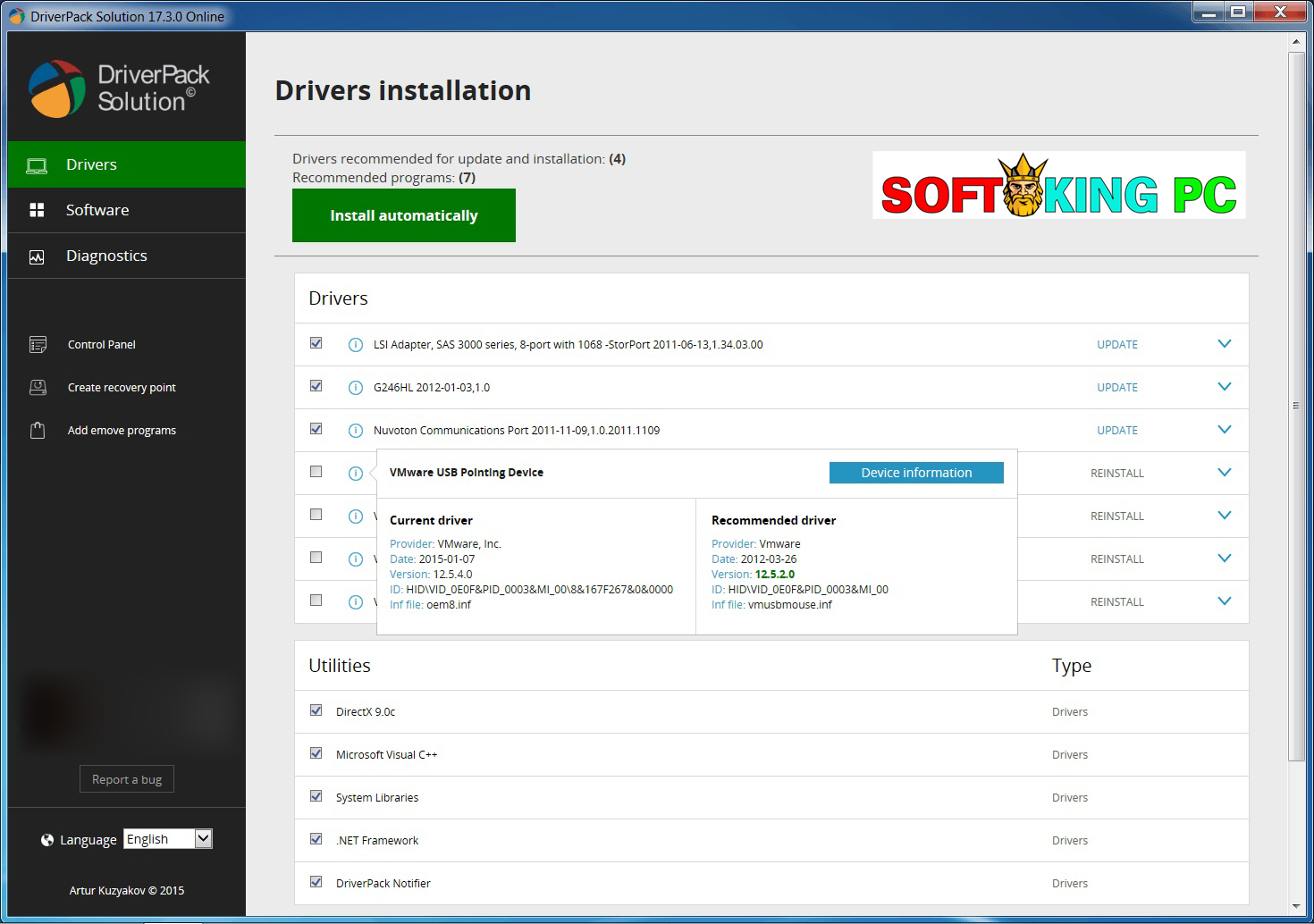The width and height of the screenshot is (1314, 924).
Task: Click the scrollbar up arrow
Action: (1296, 41)
